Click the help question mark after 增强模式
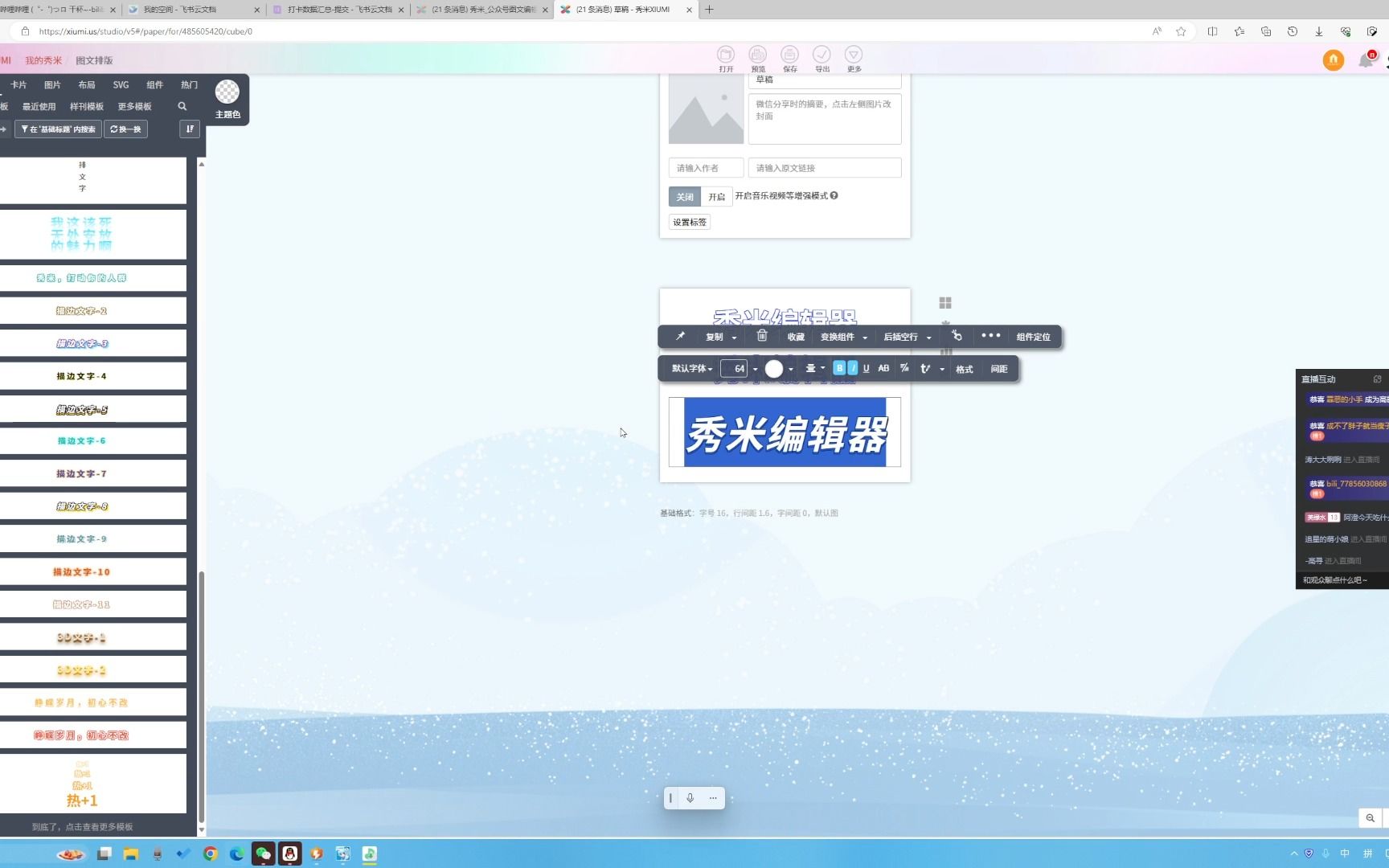This screenshot has height=868, width=1389. tap(834, 195)
